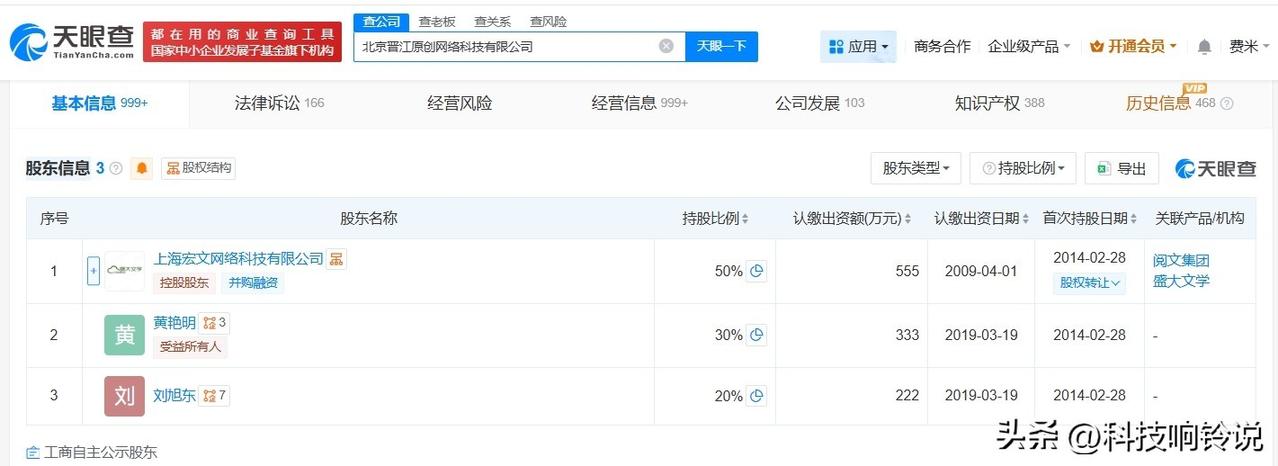Open 刘旭东 related companies badge 7
This screenshot has height=466, width=1278.
tap(214, 396)
